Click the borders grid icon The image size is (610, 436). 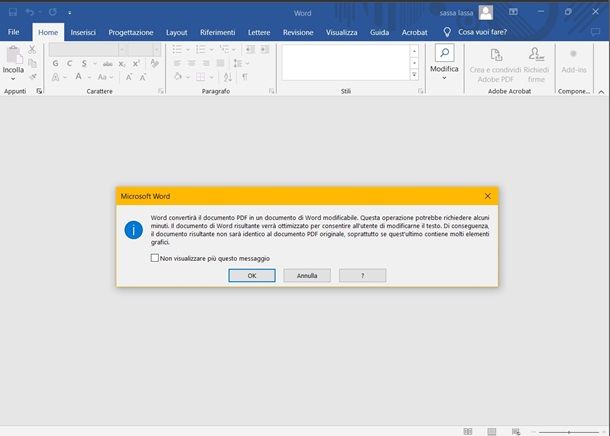200,77
